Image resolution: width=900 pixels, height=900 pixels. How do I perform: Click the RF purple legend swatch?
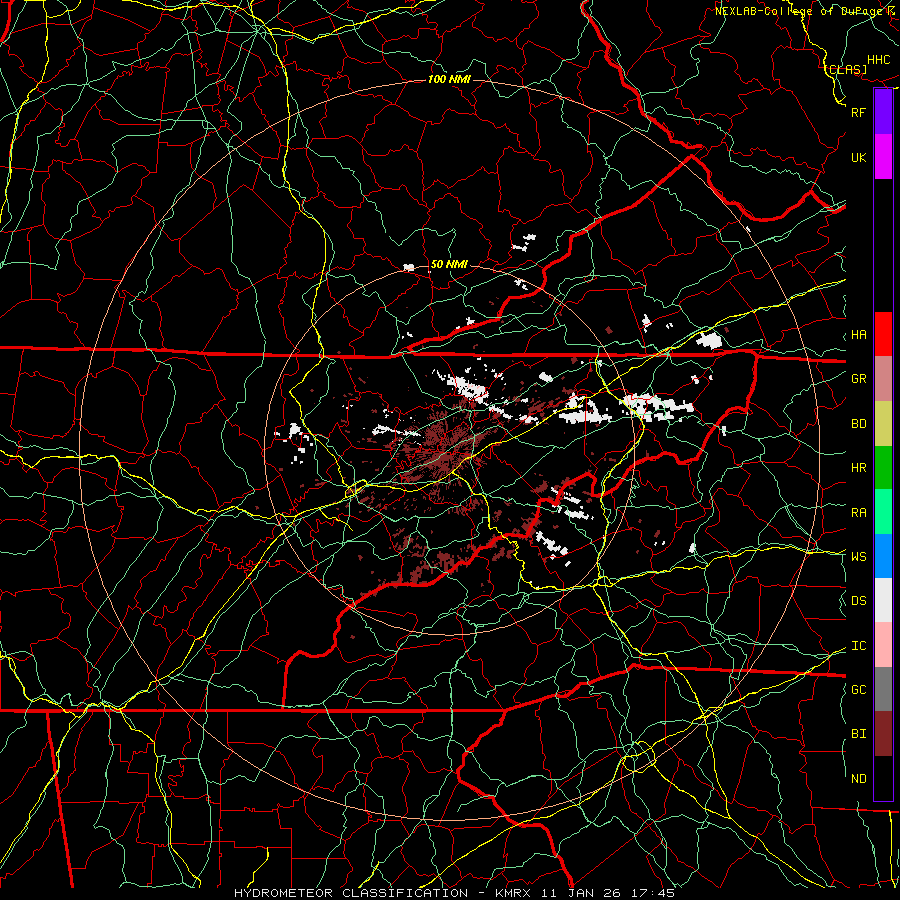[883, 112]
